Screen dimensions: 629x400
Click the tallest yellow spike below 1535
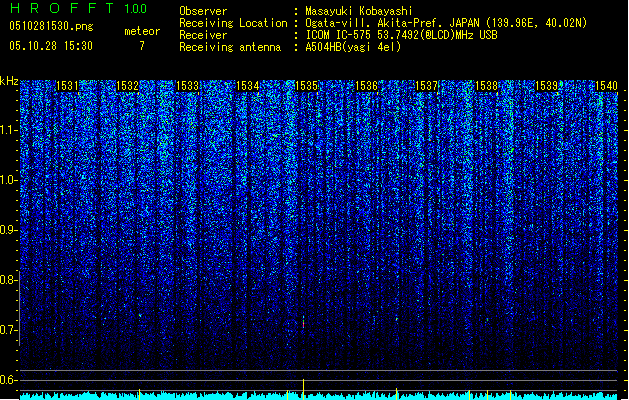point(303,389)
